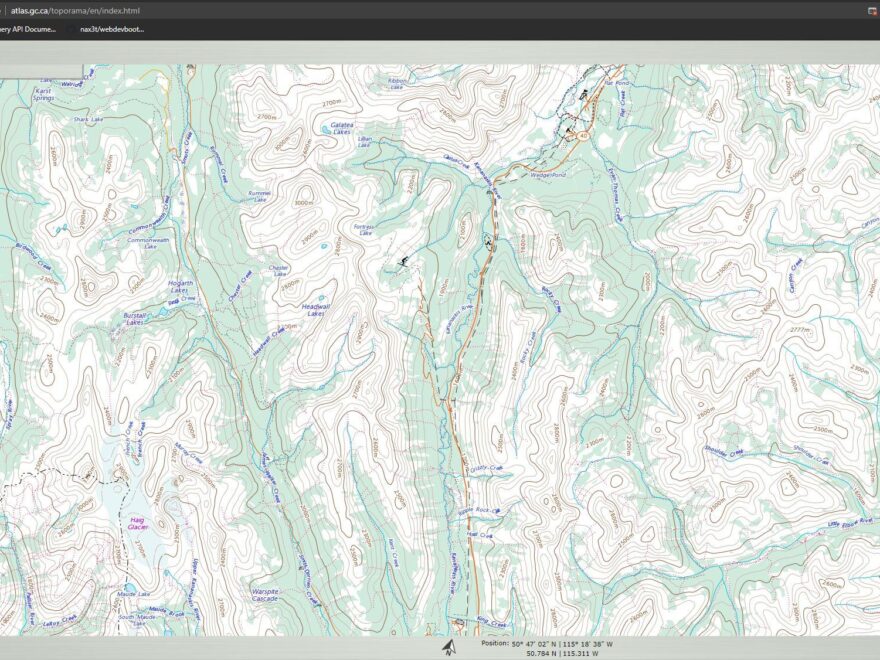This screenshot has height=660, width=880.
Task: Open the nax3t/webdevboot bookmark
Action: click(112, 29)
